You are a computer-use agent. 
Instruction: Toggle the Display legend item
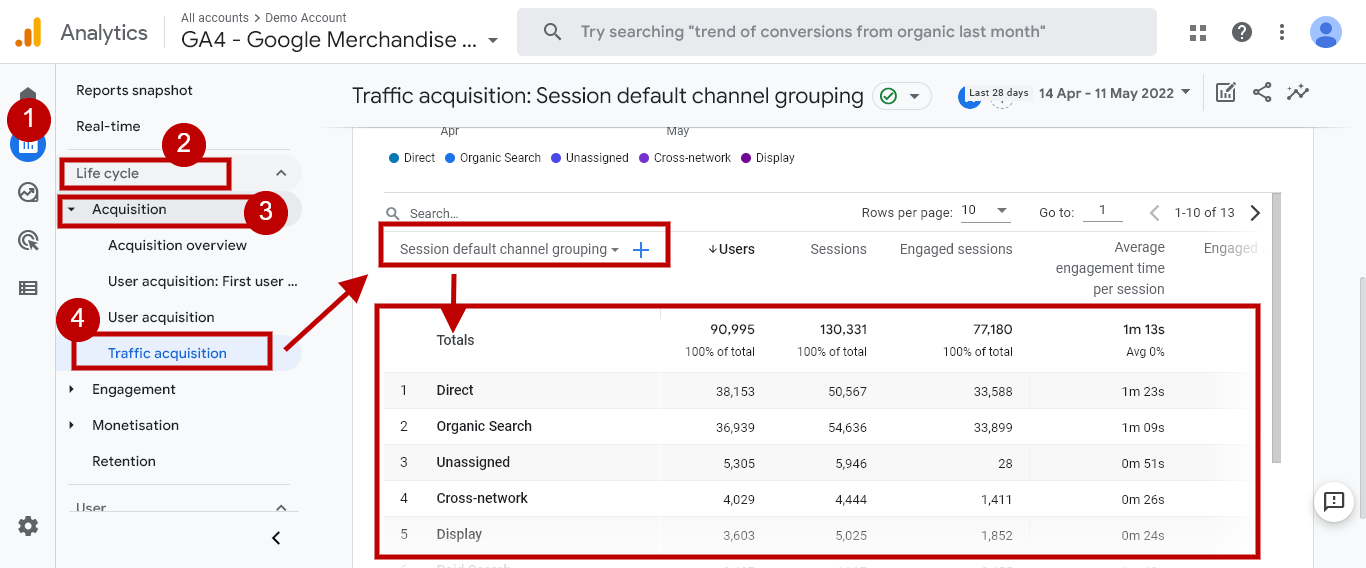768,158
